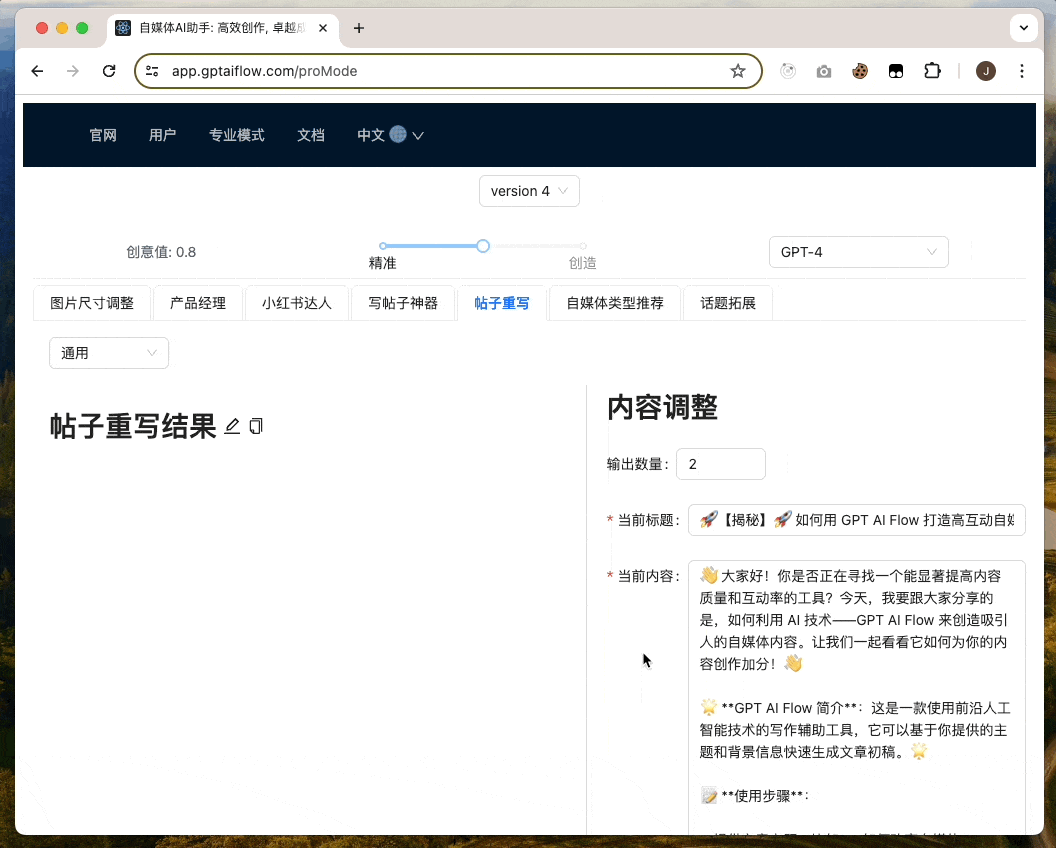Viewport: 1056px width, 848px height.
Task: Open the Chrome profile avatar J
Action: pyautogui.click(x=986, y=71)
